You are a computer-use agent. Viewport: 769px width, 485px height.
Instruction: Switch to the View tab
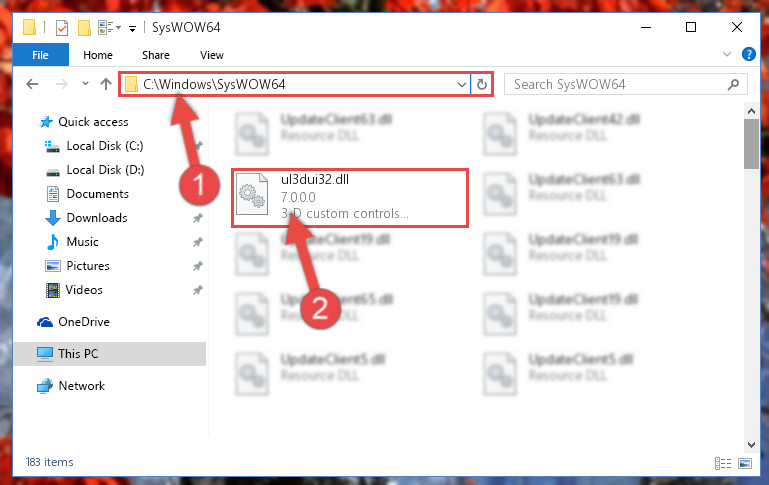coord(212,55)
